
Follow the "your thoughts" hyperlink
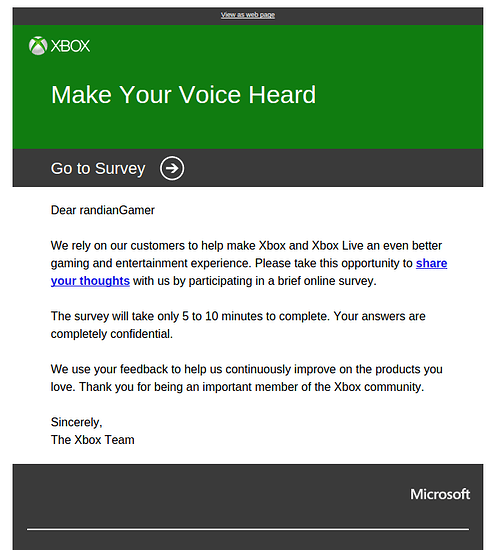[90, 281]
